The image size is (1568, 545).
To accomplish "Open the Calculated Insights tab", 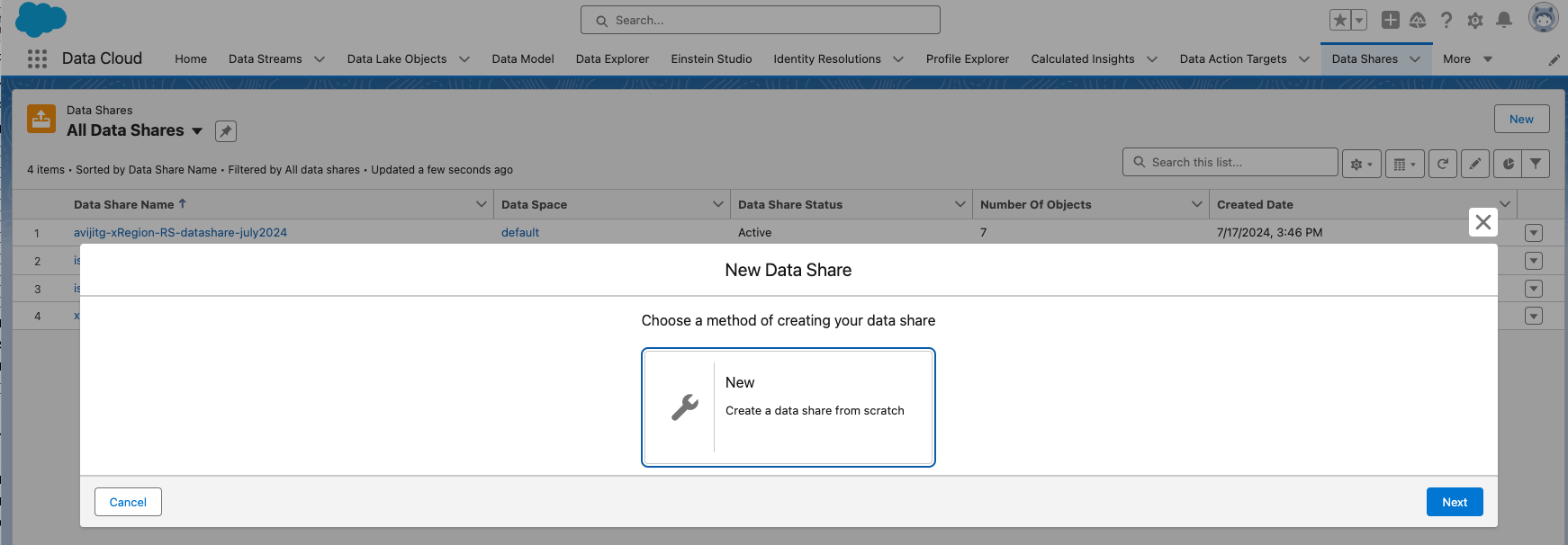I will pyautogui.click(x=1083, y=59).
